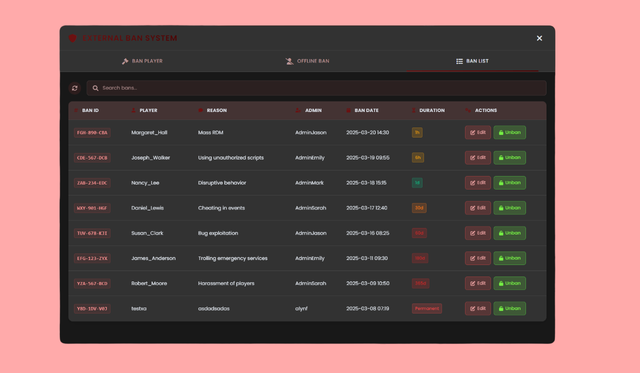Image resolution: width=640 pixels, height=373 pixels.
Task: Select player name Daniel_Lewis
Action: tap(147, 208)
